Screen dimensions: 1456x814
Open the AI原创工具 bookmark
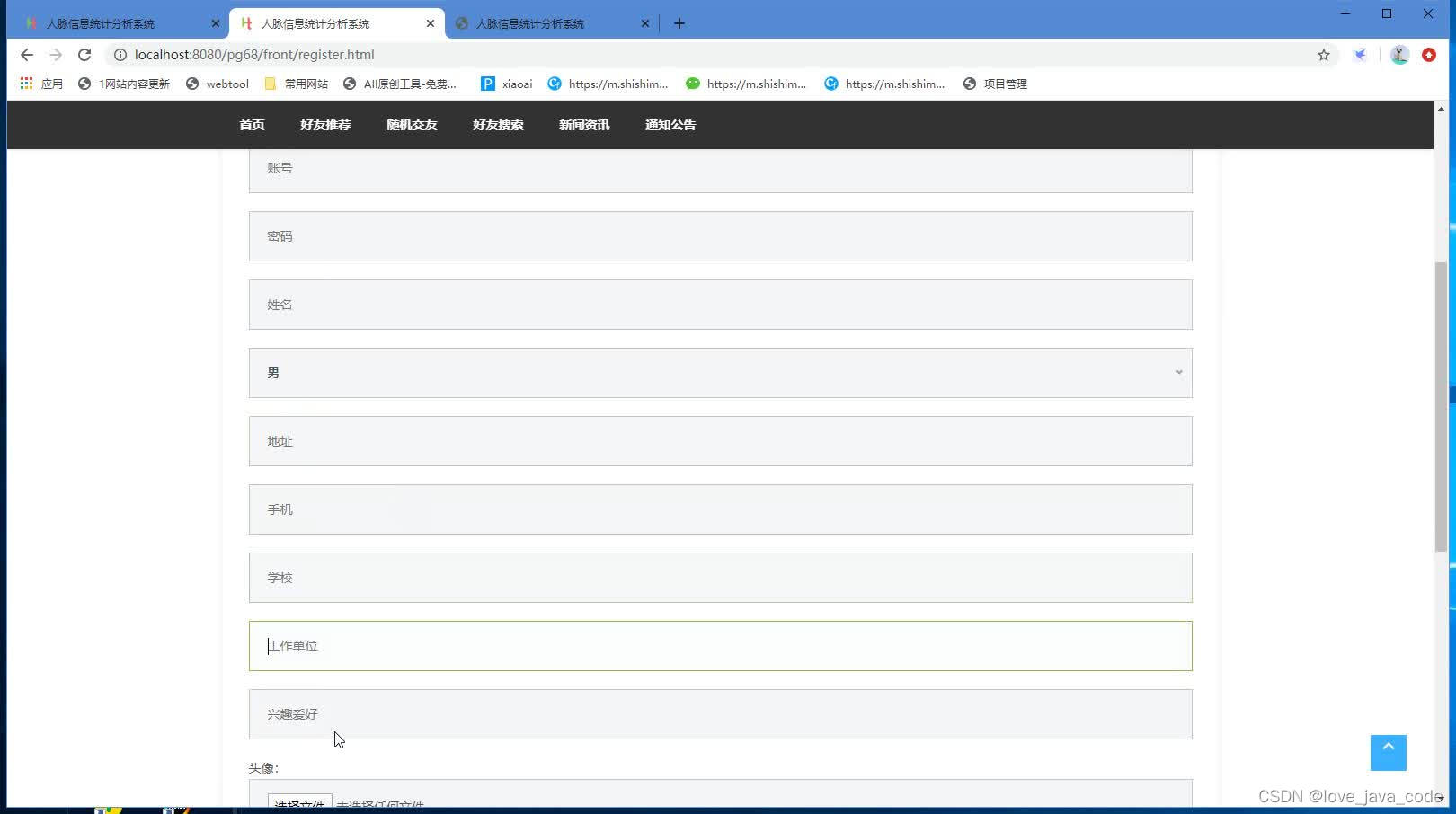(x=401, y=84)
